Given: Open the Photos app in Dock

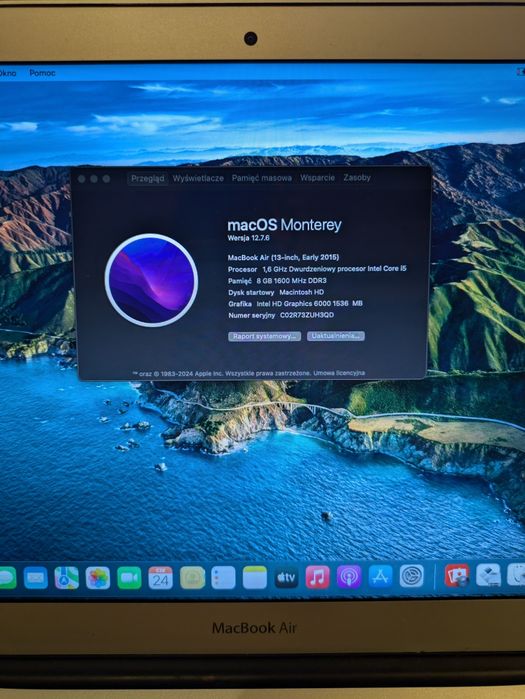Looking at the screenshot, I should 98,578.
